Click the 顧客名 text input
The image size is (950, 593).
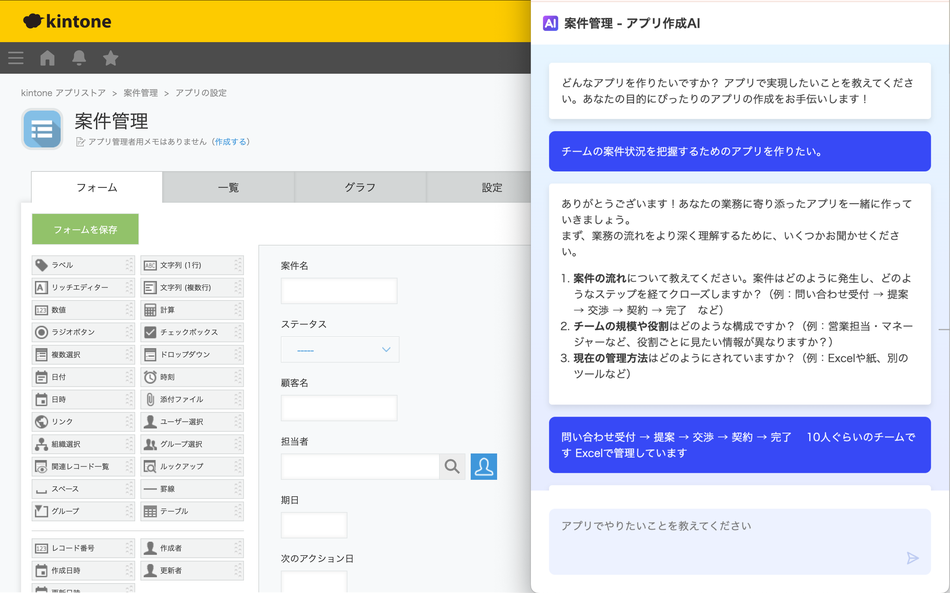339,408
